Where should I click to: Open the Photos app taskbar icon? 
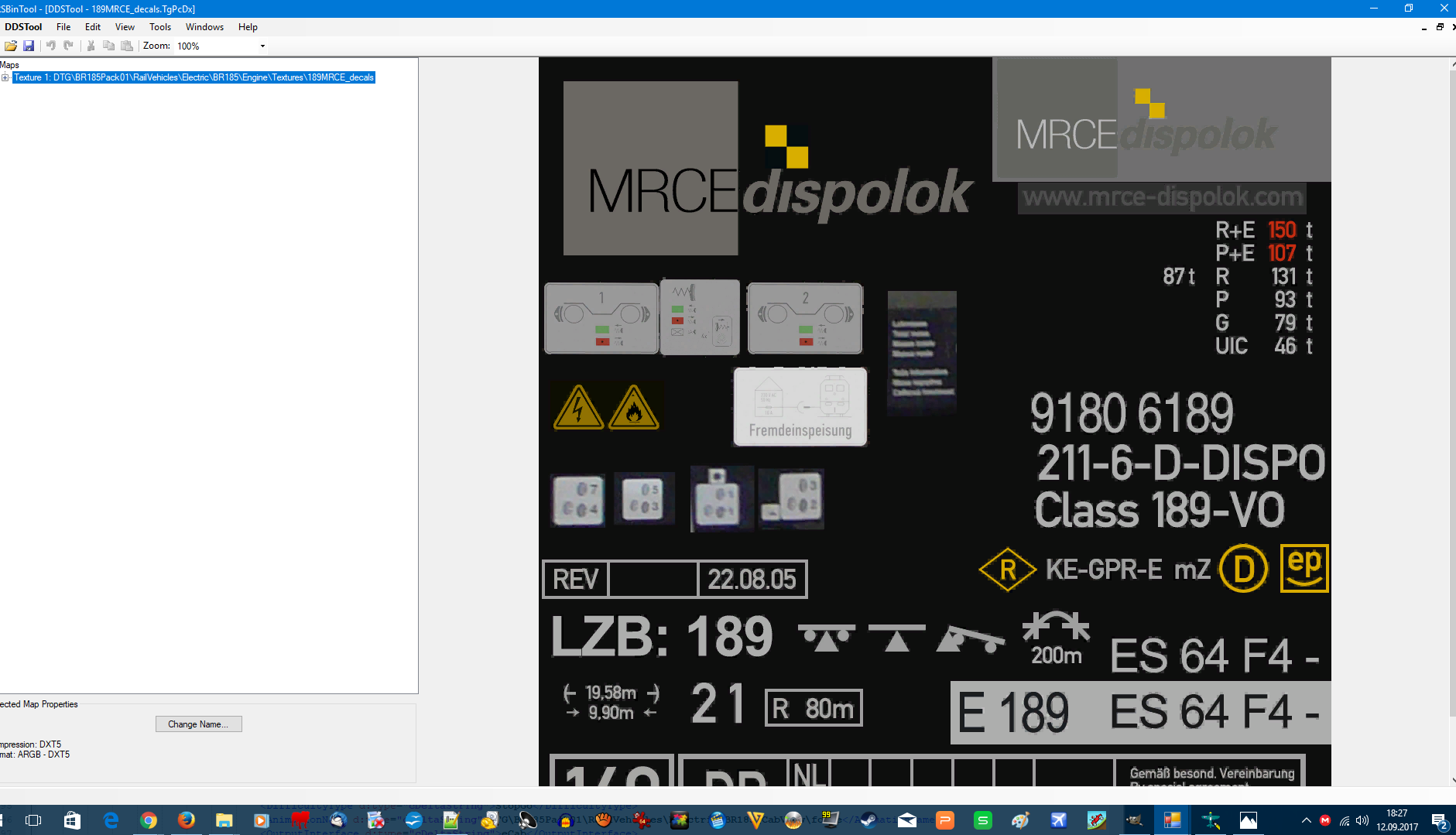[x=1249, y=820]
